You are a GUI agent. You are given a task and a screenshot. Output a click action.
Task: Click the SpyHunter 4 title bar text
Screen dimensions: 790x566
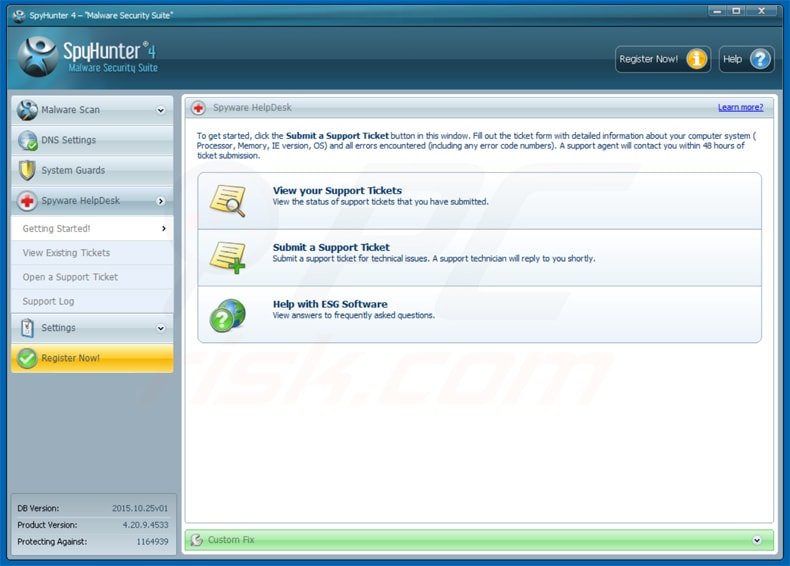coord(101,16)
